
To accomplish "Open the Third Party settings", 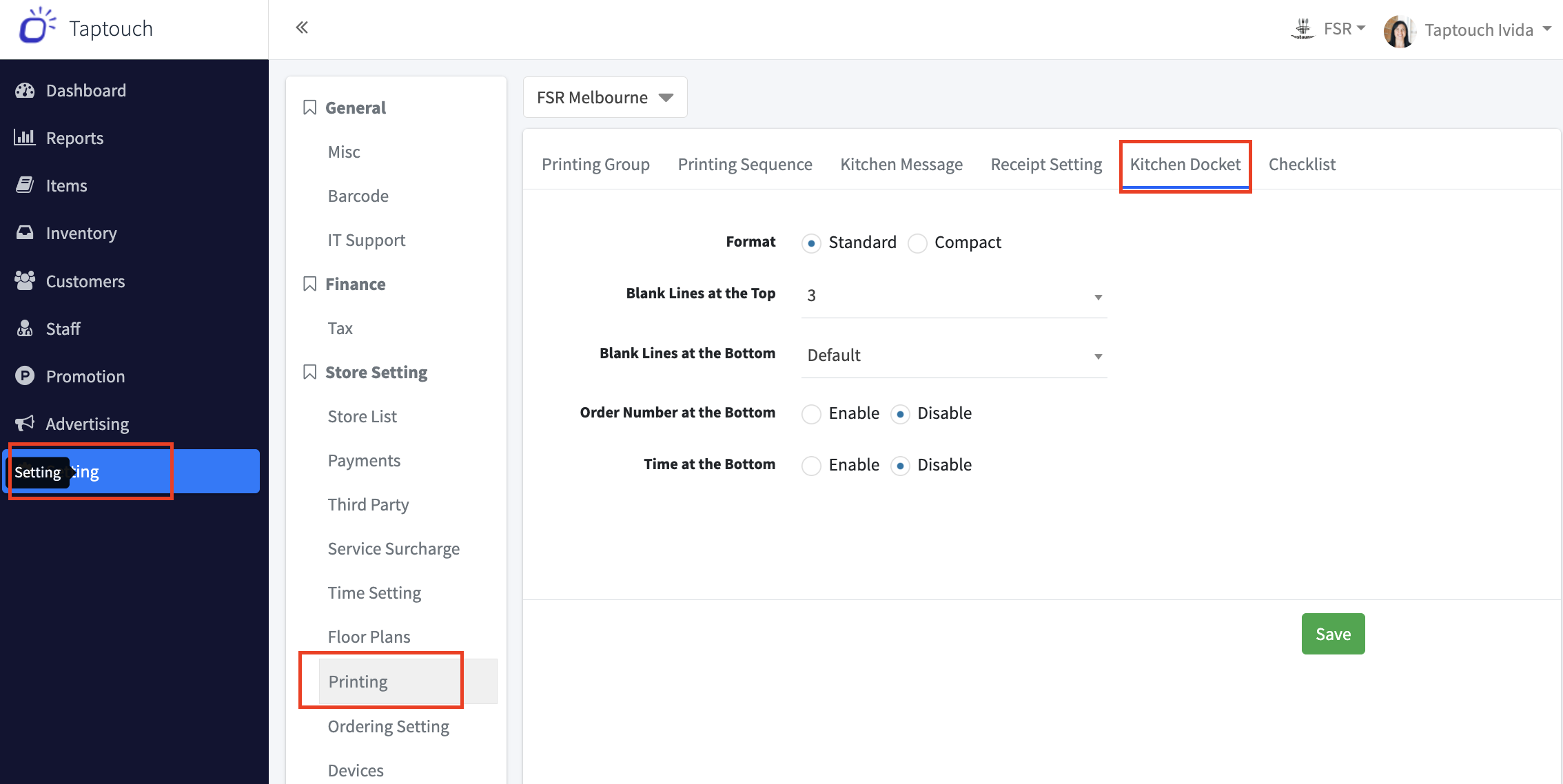I will [368, 504].
